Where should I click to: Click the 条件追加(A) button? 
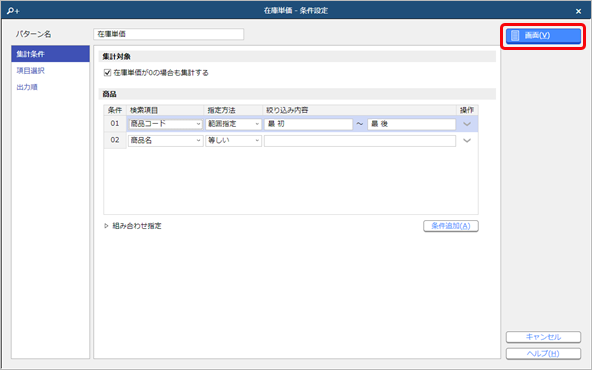451,226
